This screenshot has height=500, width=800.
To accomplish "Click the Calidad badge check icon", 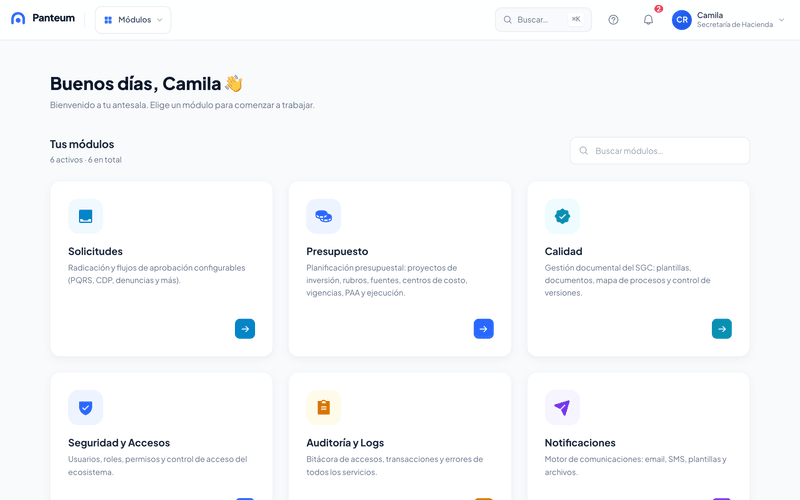I will [562, 216].
